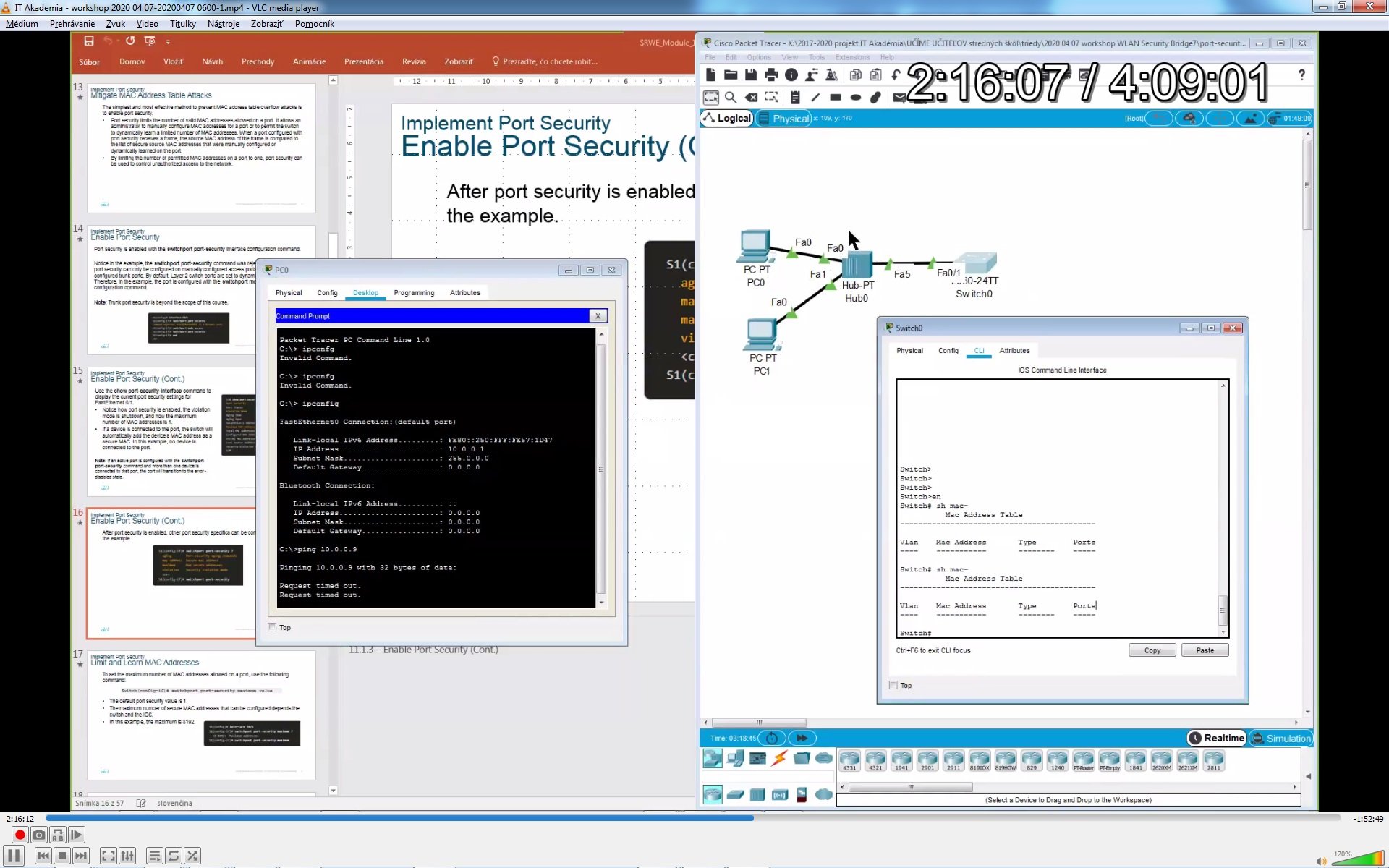Stop the video playback
Image resolution: width=1389 pixels, height=868 pixels.
(62, 856)
